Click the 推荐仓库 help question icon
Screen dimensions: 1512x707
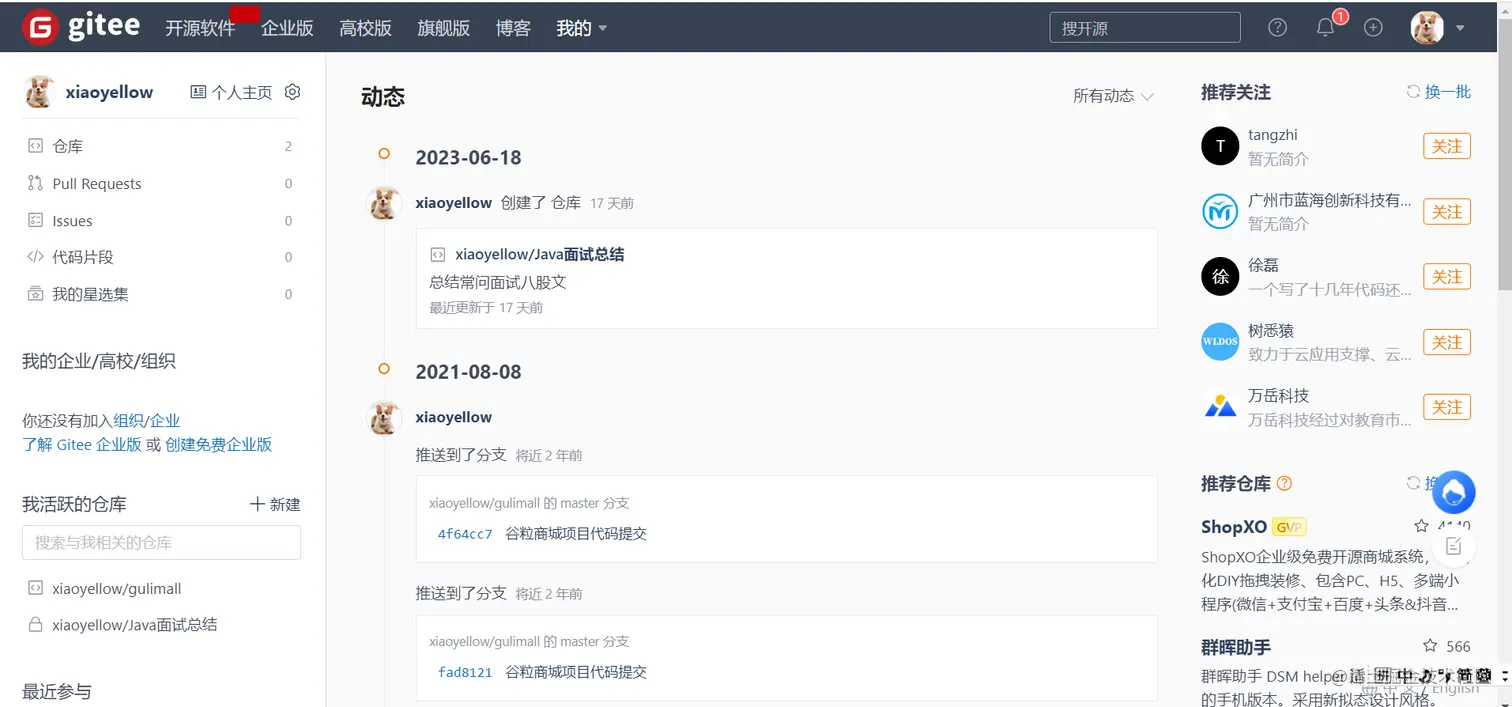[1285, 484]
